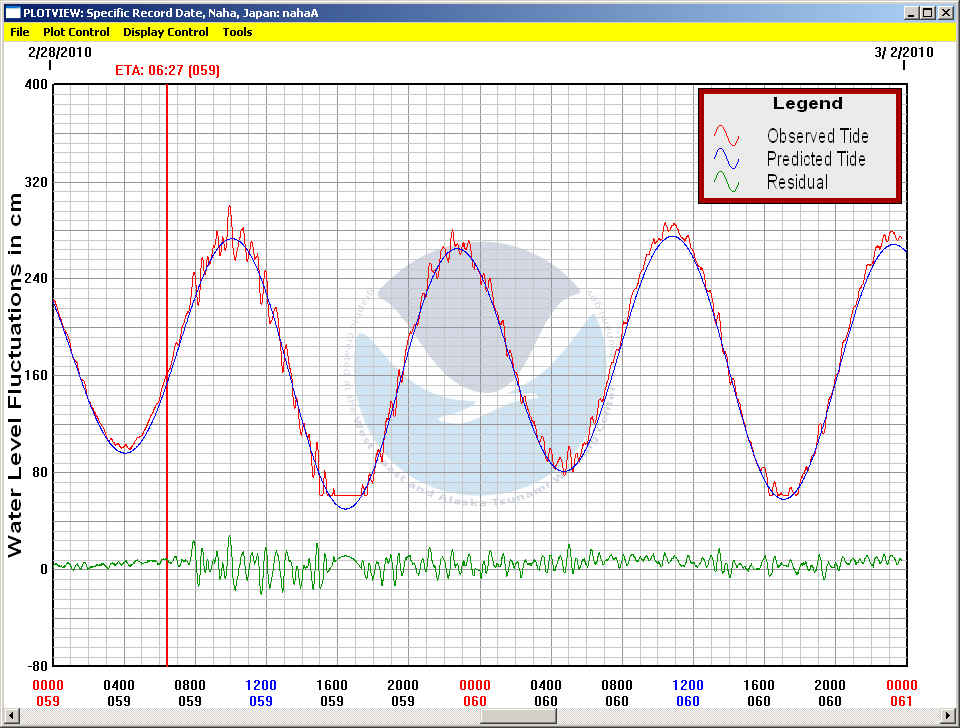Click the '0400 059' time label
This screenshot has width=960, height=728.
coord(119,692)
